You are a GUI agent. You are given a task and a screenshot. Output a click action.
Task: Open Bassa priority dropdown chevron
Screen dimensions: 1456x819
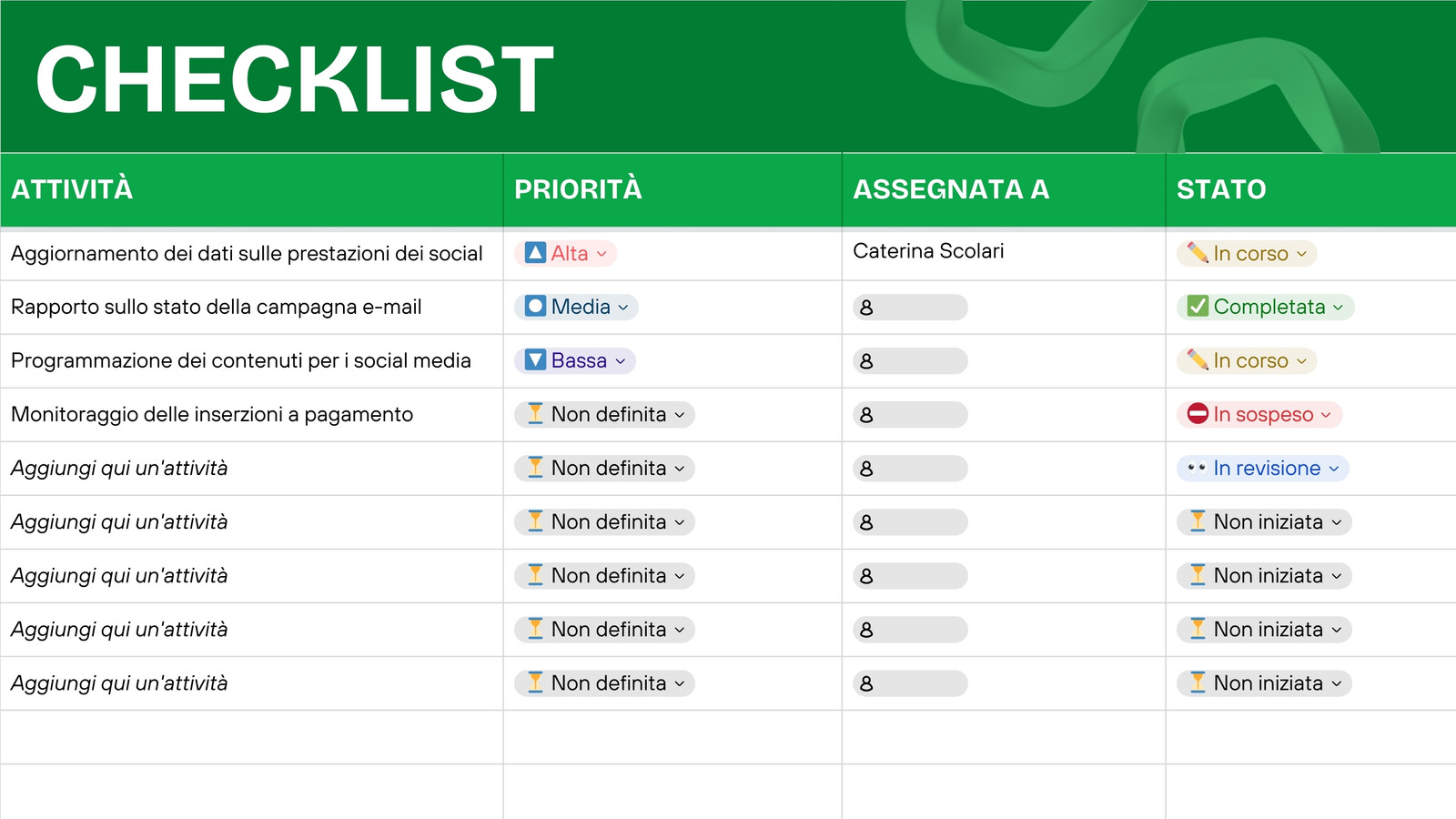click(621, 361)
